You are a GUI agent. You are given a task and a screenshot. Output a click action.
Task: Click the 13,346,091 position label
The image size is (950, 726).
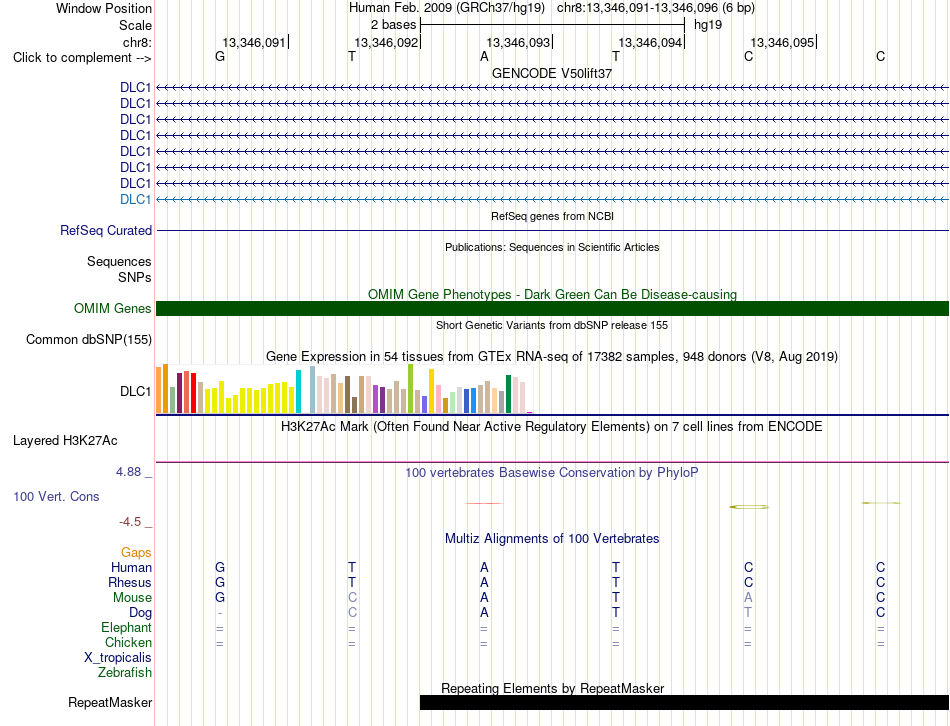tap(254, 42)
